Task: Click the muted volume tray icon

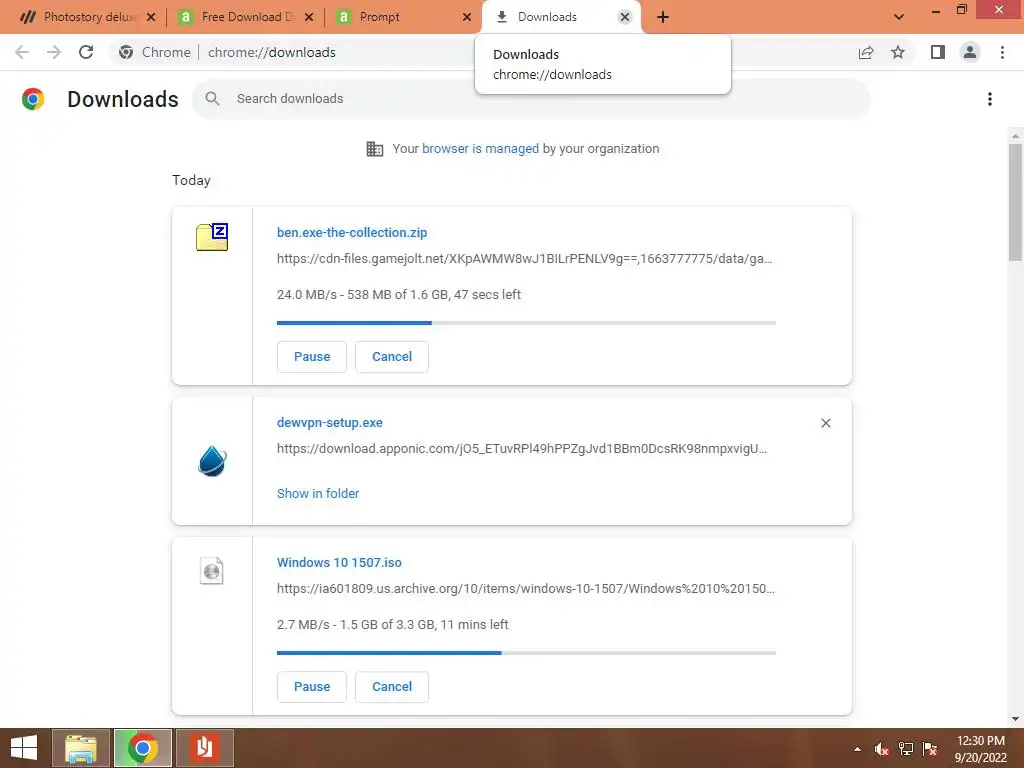Action: (x=881, y=749)
